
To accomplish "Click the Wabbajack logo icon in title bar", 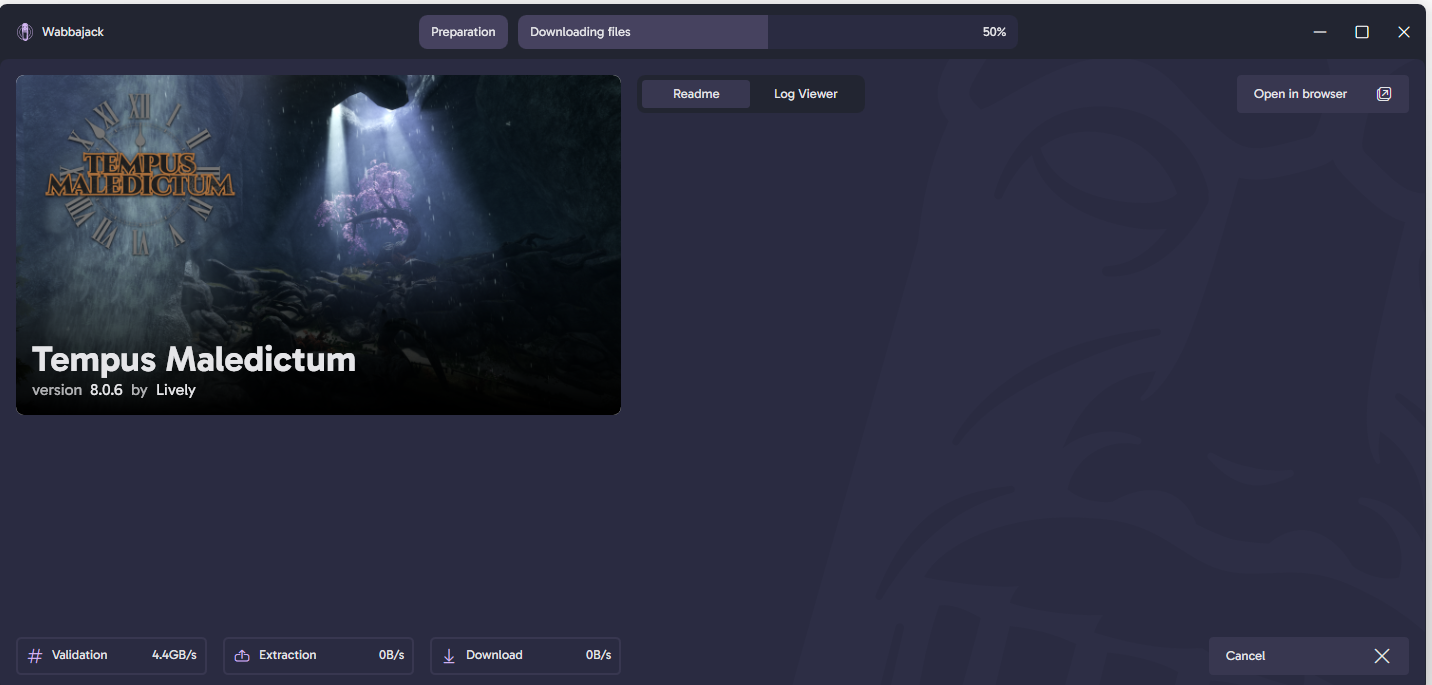I will point(24,32).
